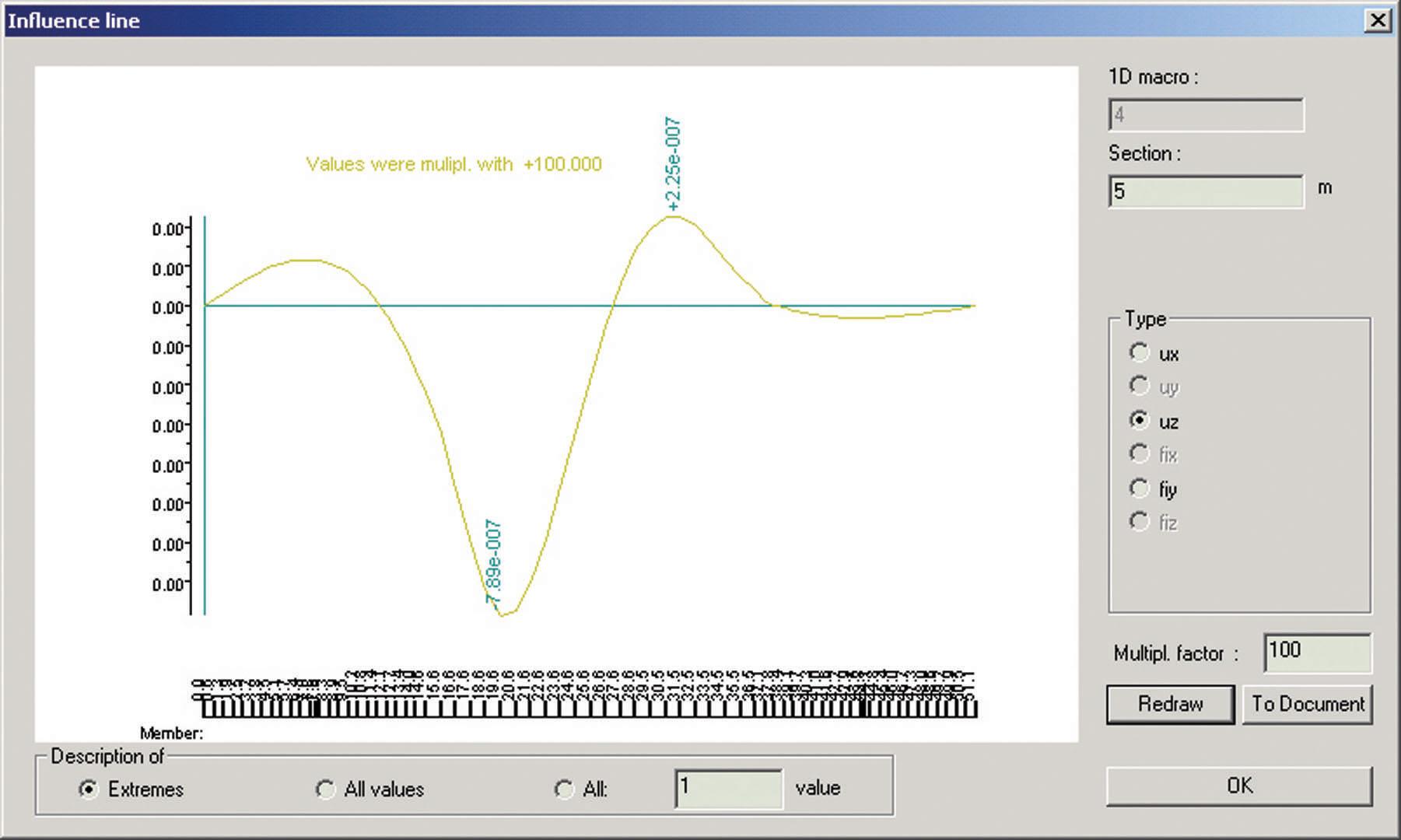Select the fiy type radio button

pyautogui.click(x=1140, y=488)
